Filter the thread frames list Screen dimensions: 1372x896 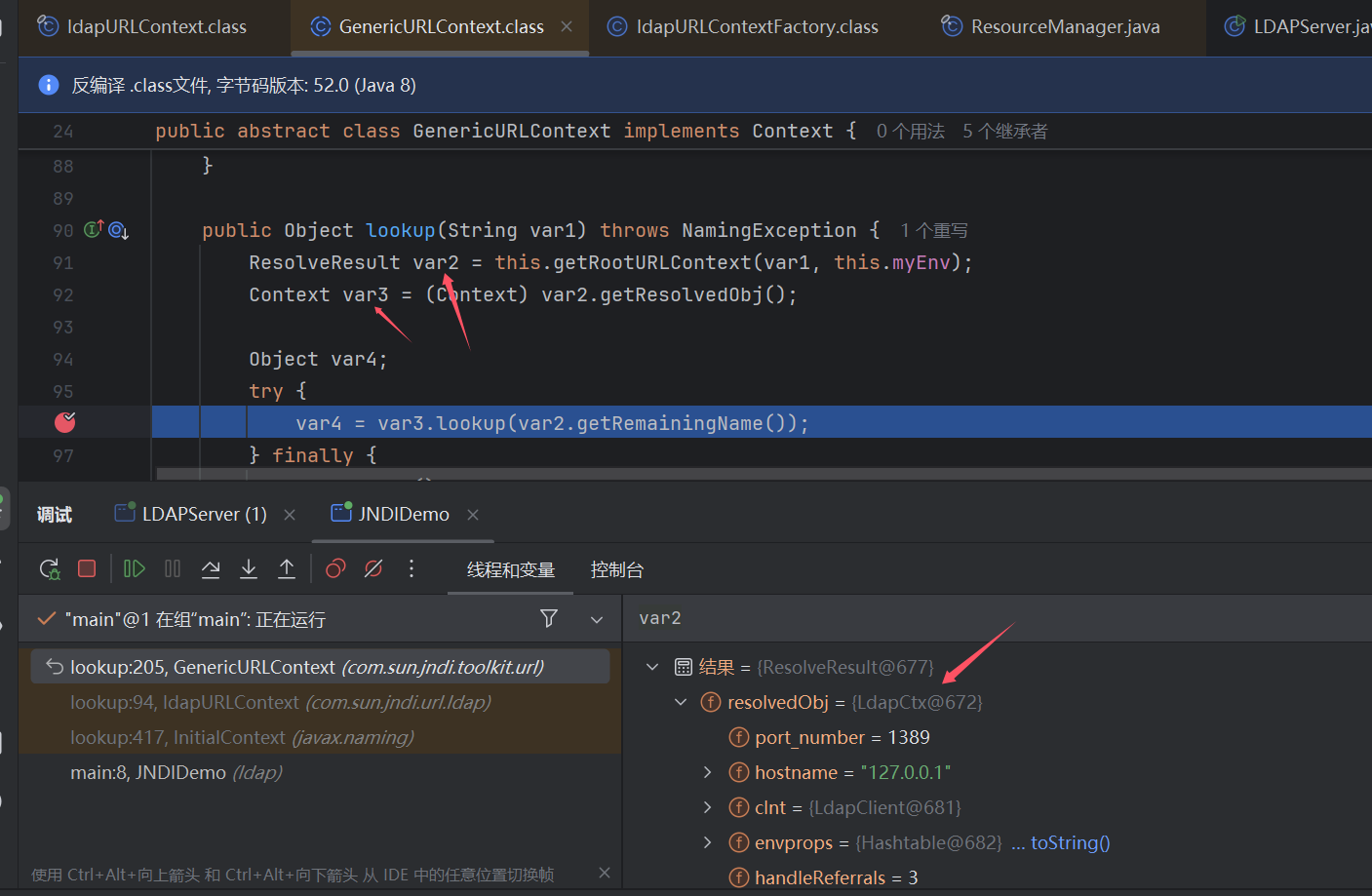(549, 618)
